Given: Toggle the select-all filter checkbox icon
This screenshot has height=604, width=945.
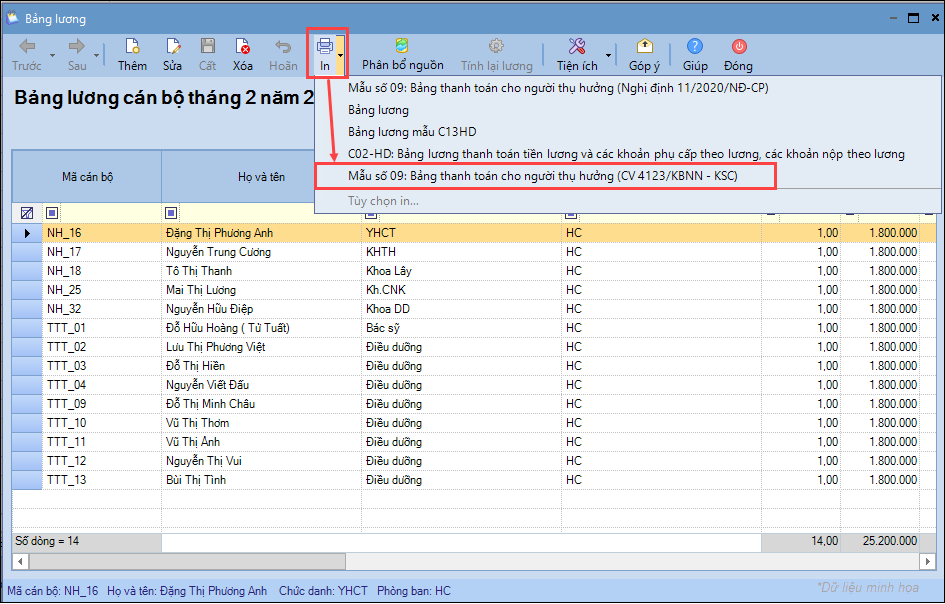Looking at the screenshot, I should [27, 213].
